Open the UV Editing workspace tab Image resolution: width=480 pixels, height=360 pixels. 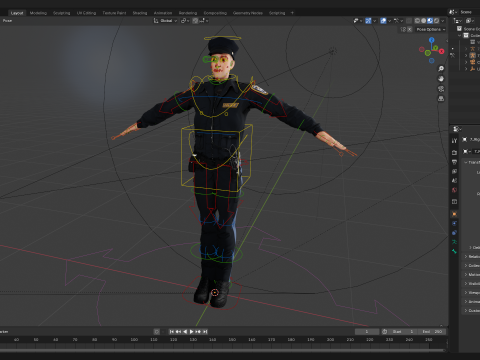point(86,13)
